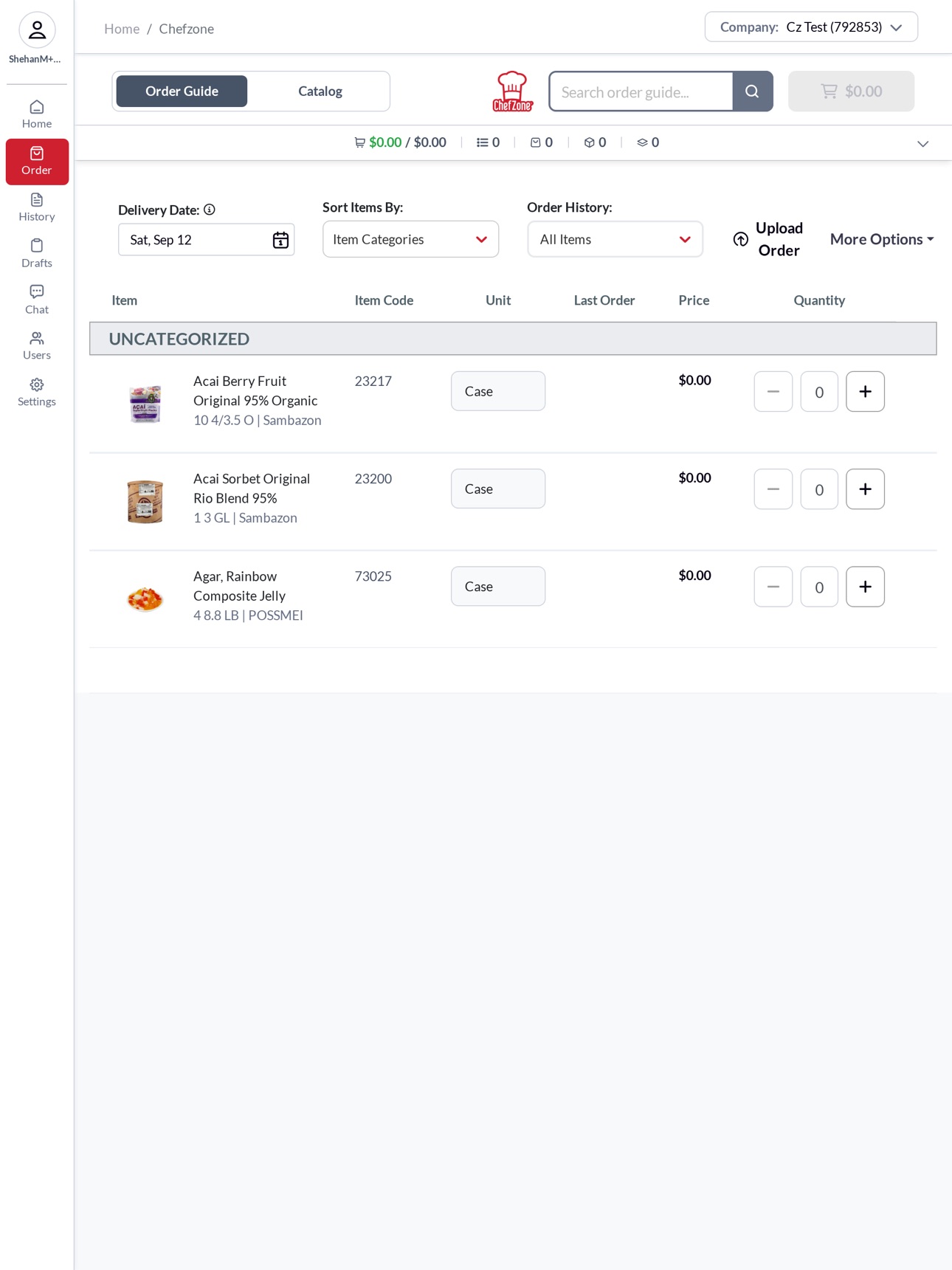Click the Acai Berry Fruit product thumbnail
Screen dimensions: 952x1270
[145, 404]
